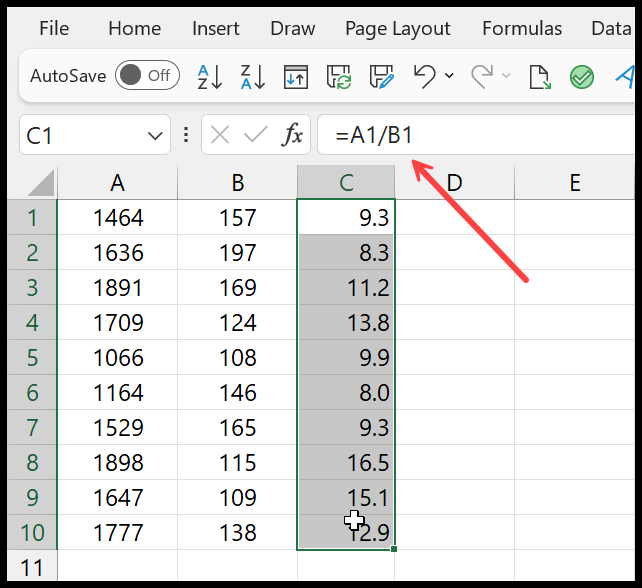642x588 pixels.
Task: Click cell containing 1464
Action: [x=118, y=217]
